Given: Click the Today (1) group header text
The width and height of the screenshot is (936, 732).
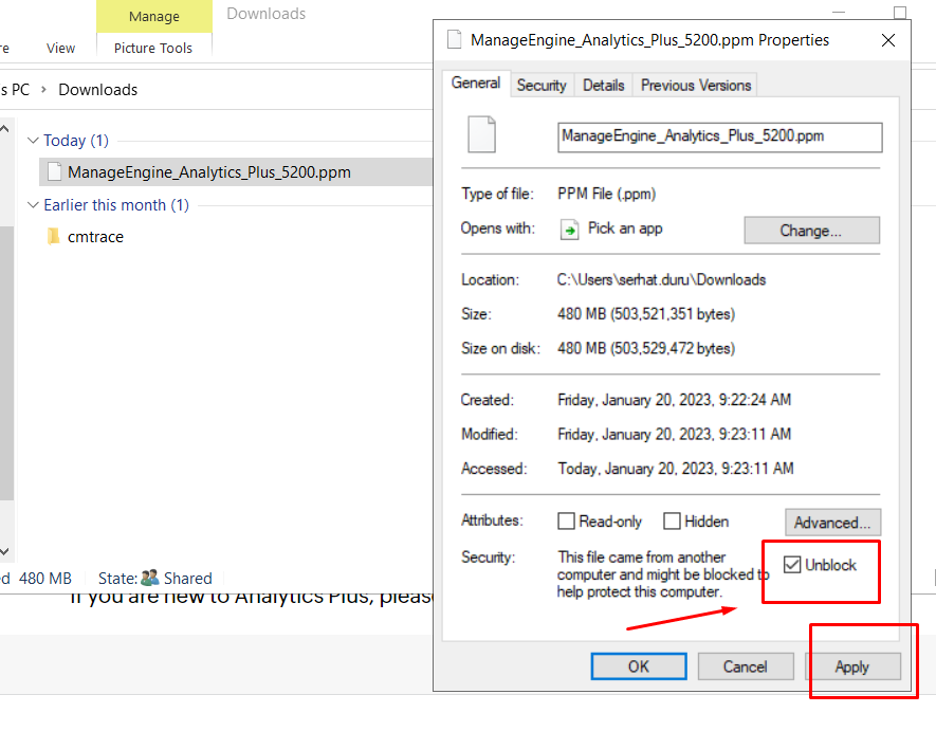Looking at the screenshot, I should 76,141.
